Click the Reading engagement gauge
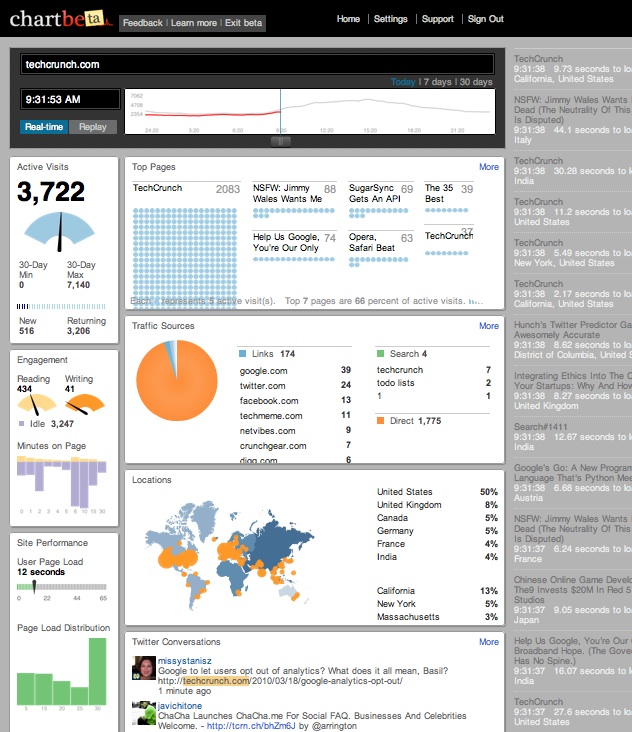 36,404
